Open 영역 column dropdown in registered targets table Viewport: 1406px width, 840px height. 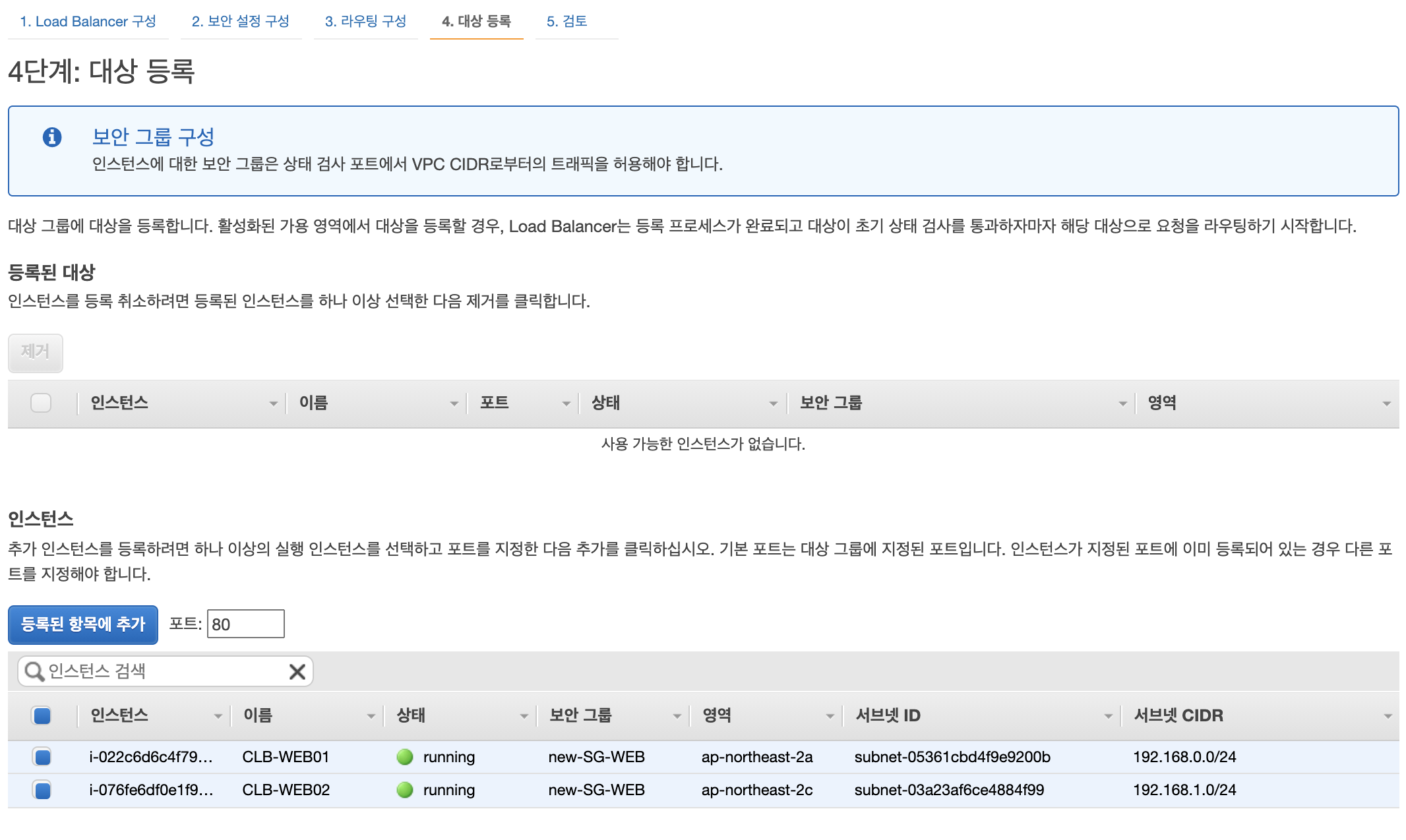point(1386,404)
